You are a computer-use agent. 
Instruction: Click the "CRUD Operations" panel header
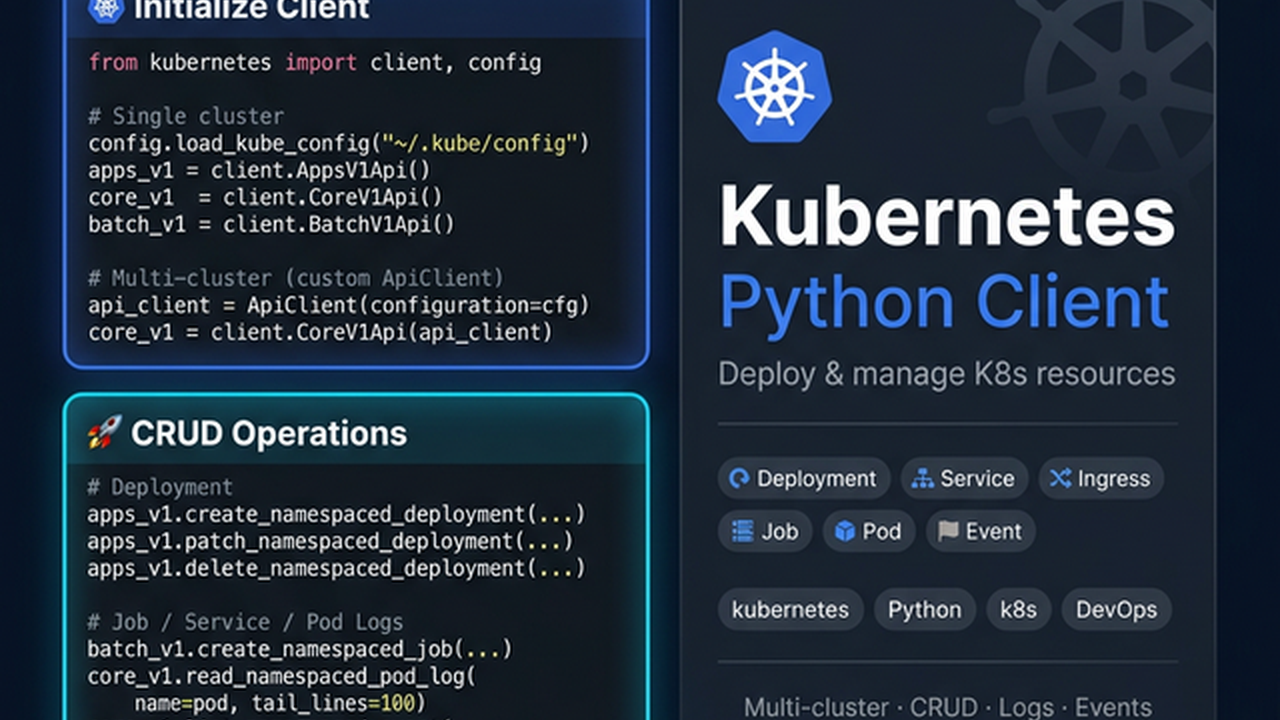[x=269, y=433]
